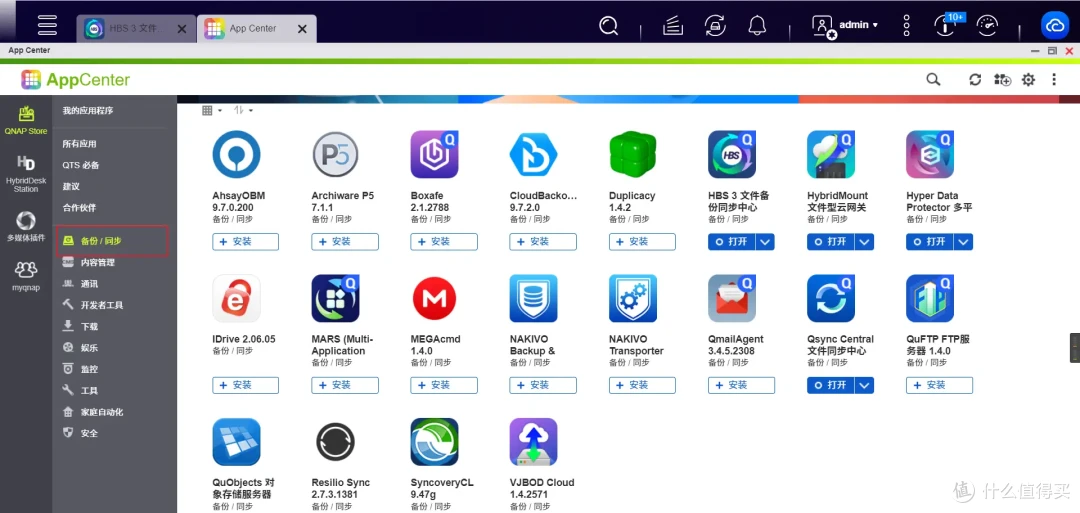Screen dimensions: 1080x513
Task: Select QNAP Store in the left sidebar
Action: pyautogui.click(x=26, y=119)
